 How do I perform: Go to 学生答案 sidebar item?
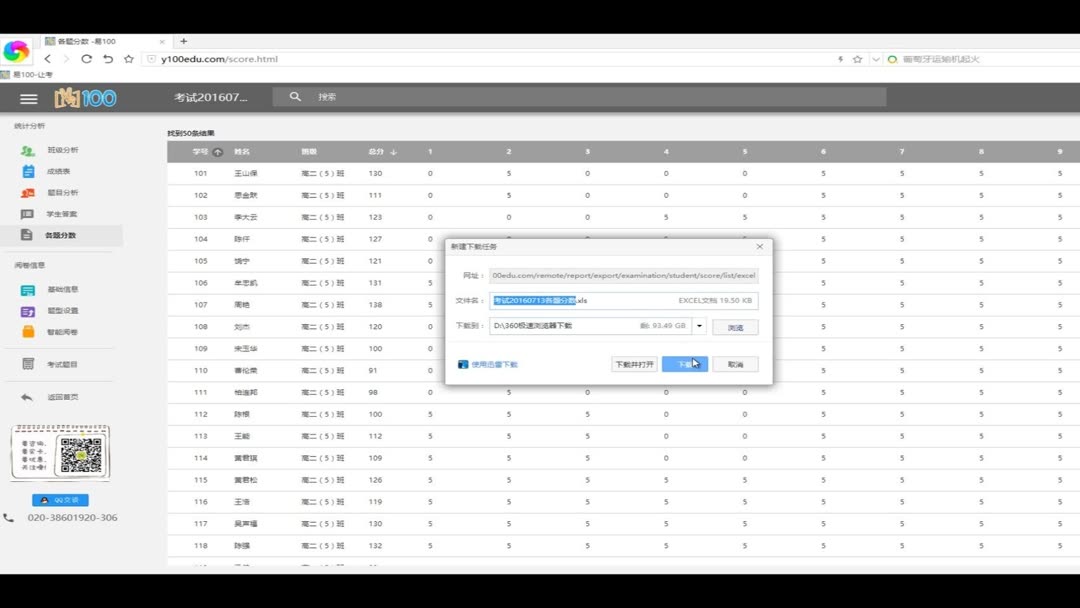[x=48, y=214]
